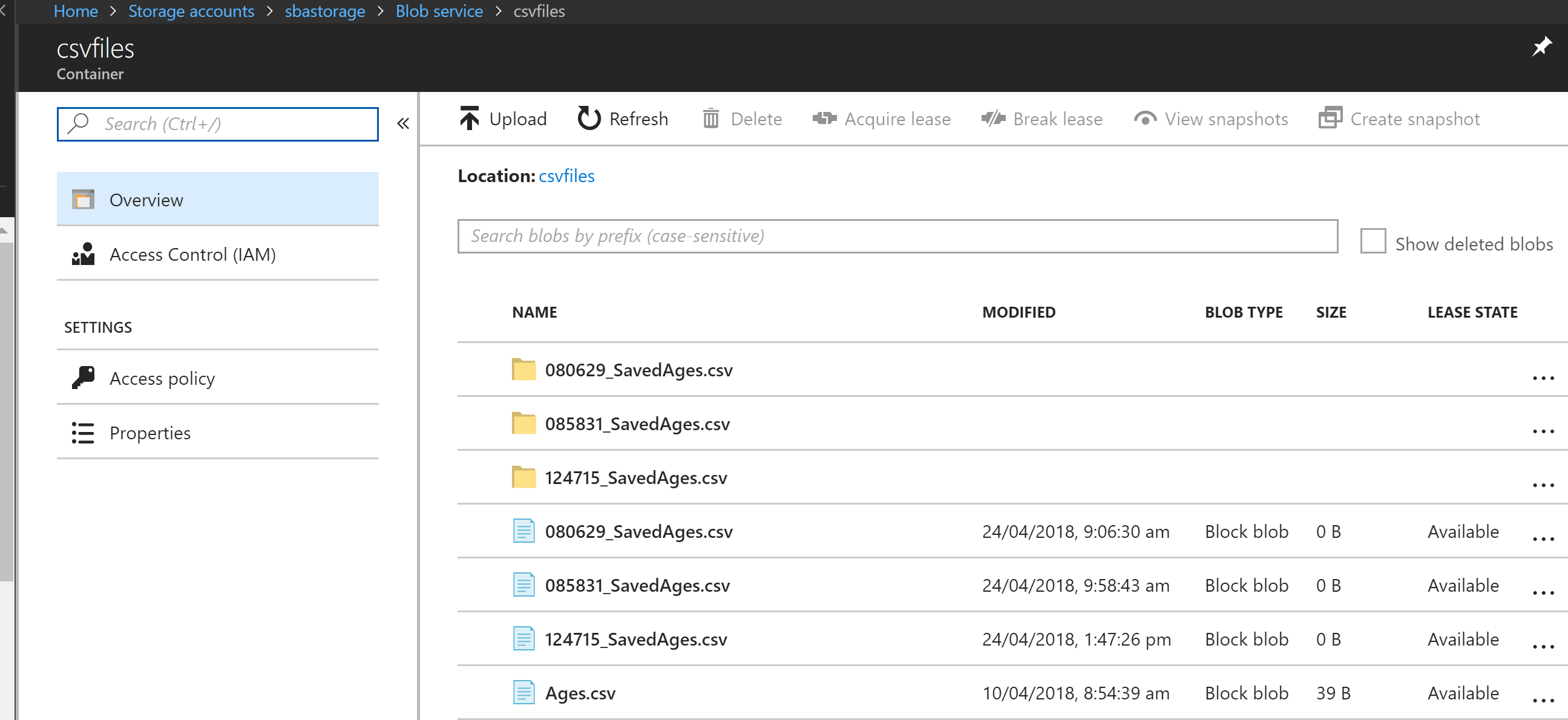Click file icon of 085831_SavedAges.csv blob
1568x720 pixels.
pyautogui.click(x=523, y=585)
